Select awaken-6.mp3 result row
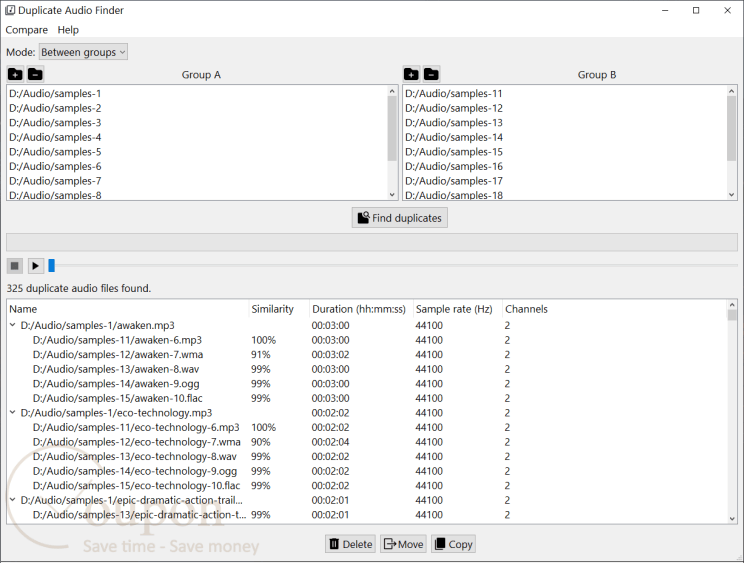 pos(367,340)
